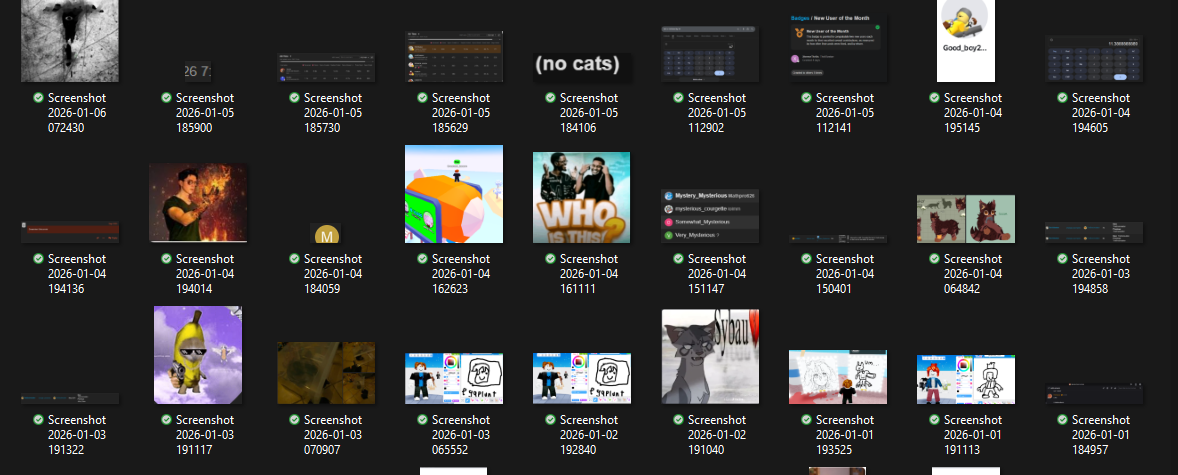Click sync status icon for Screenshot 2026-01-04 162623
Screen dimensions: 1178x475
tap(422, 259)
